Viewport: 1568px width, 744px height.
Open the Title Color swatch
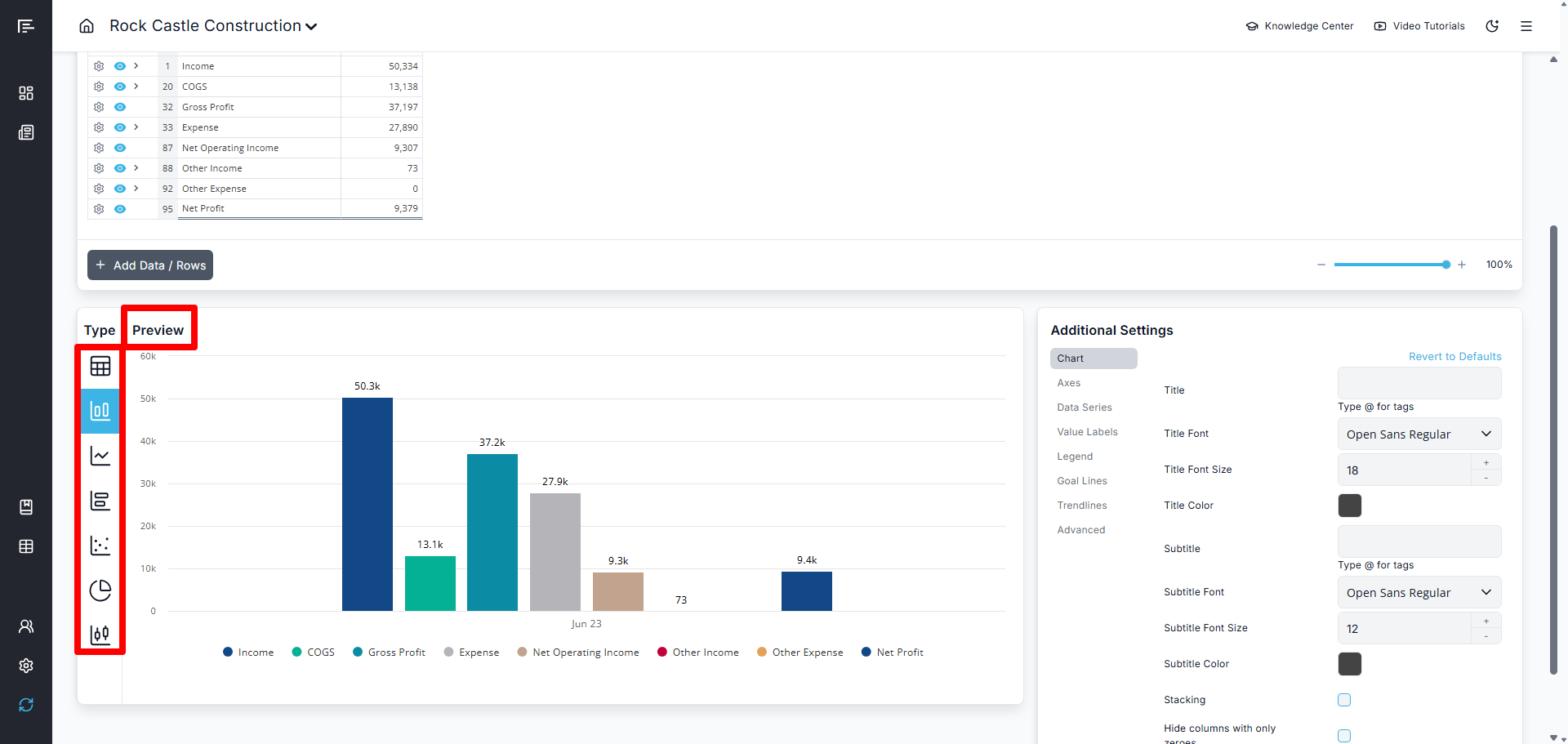pyautogui.click(x=1349, y=506)
